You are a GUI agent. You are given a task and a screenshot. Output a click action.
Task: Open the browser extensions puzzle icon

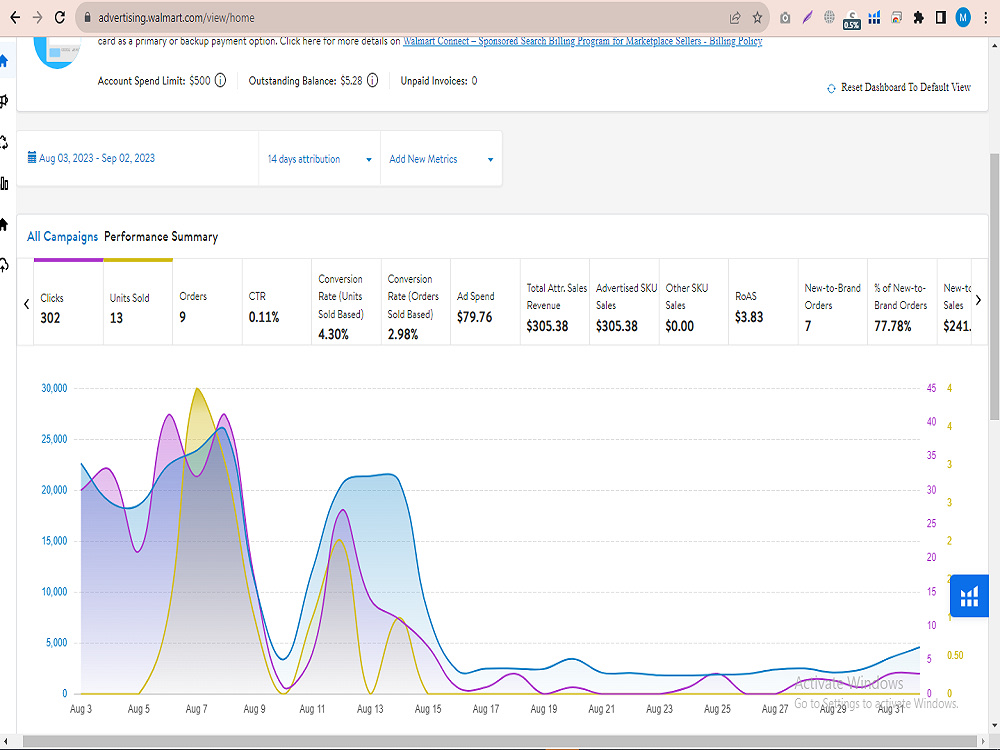click(918, 18)
